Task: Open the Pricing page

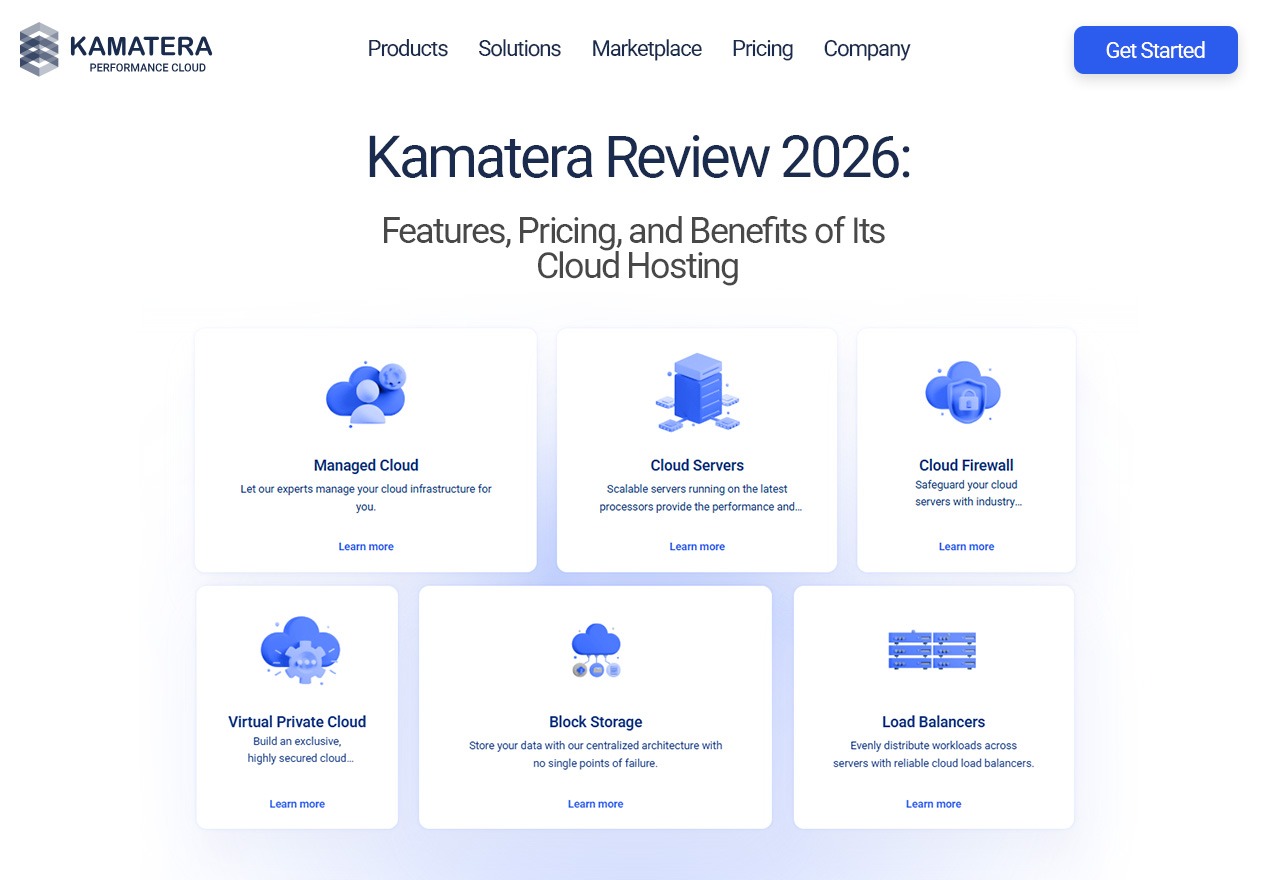Action: pos(762,49)
